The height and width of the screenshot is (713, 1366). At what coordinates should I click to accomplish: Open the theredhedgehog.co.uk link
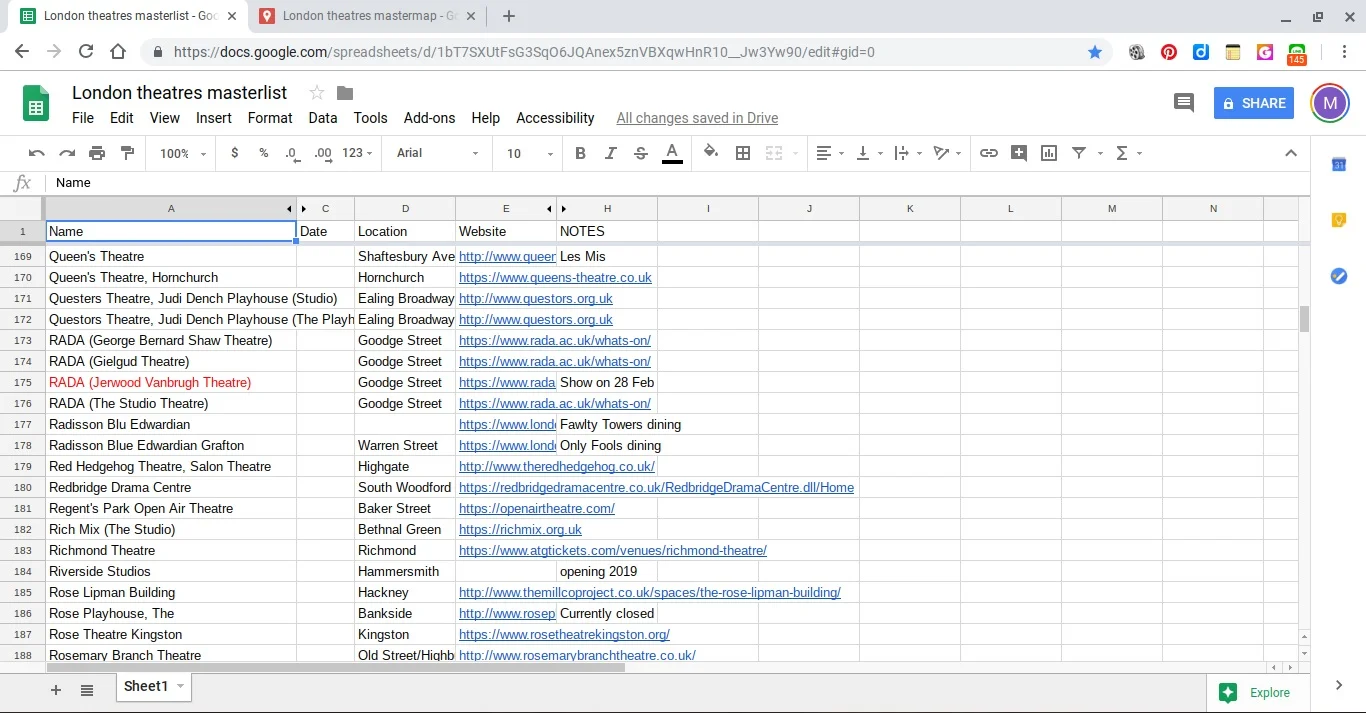click(557, 467)
